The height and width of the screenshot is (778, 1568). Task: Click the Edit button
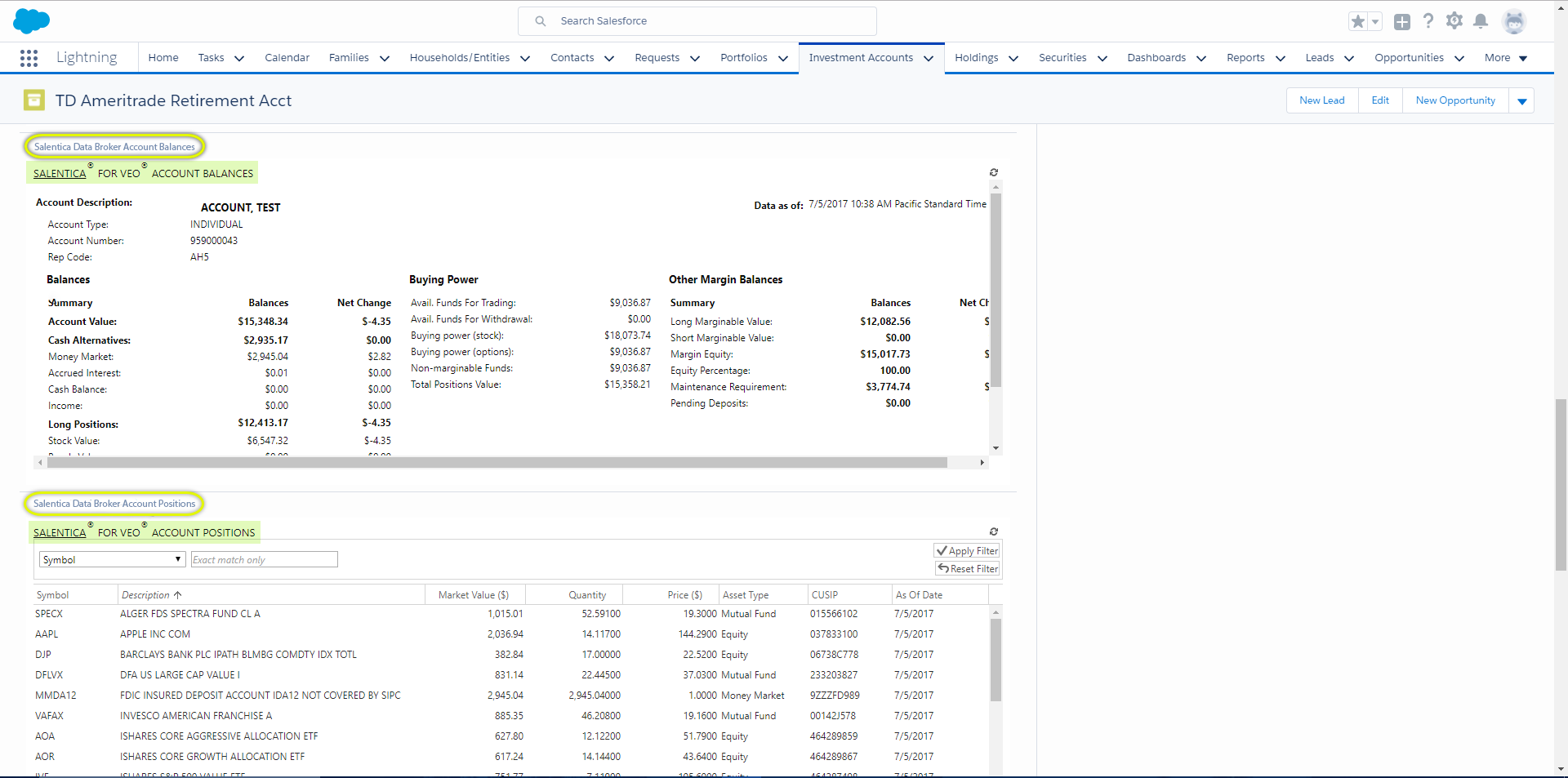click(x=1380, y=100)
